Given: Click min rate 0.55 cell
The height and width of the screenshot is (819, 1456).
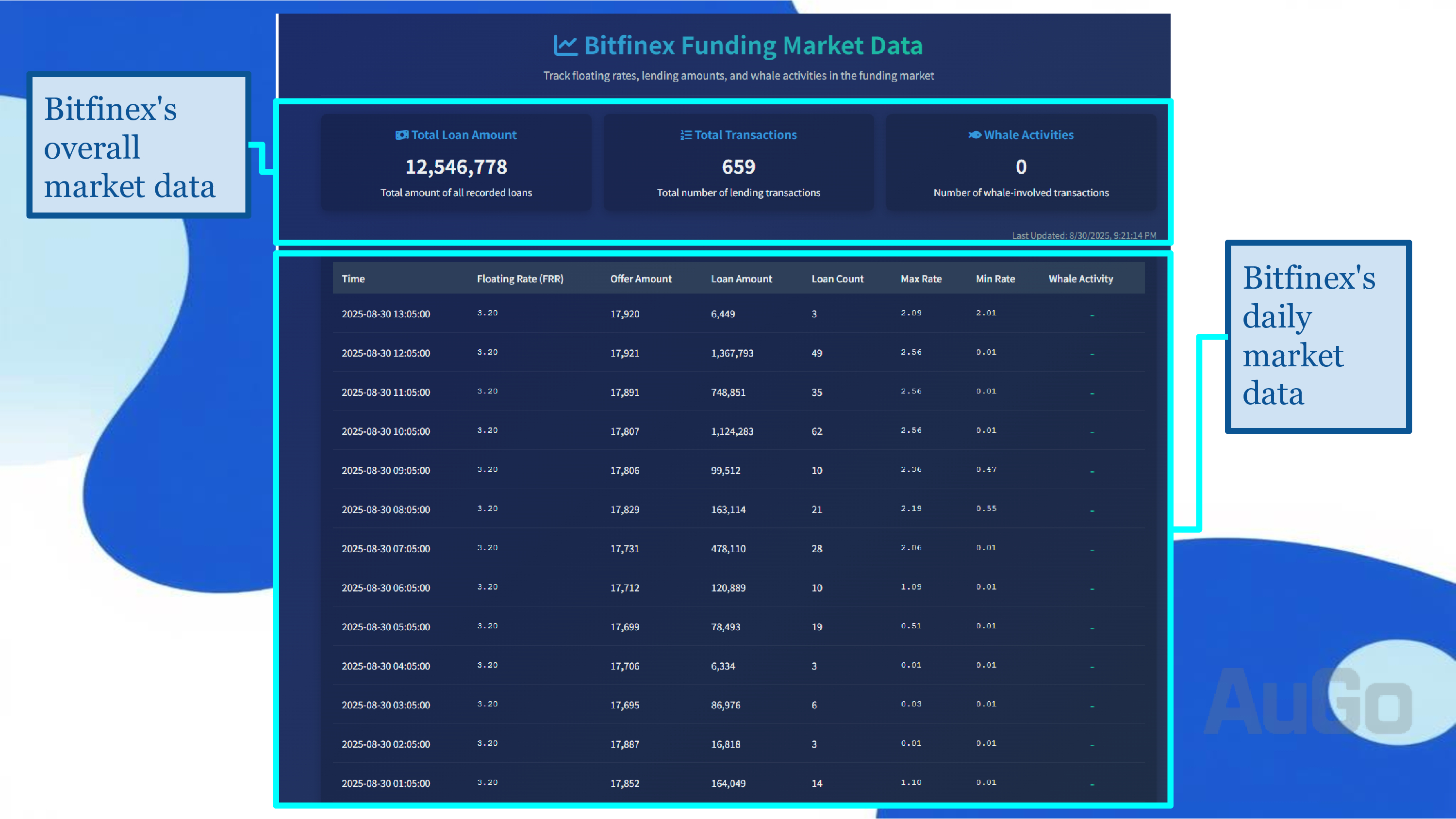Looking at the screenshot, I should click(x=986, y=508).
